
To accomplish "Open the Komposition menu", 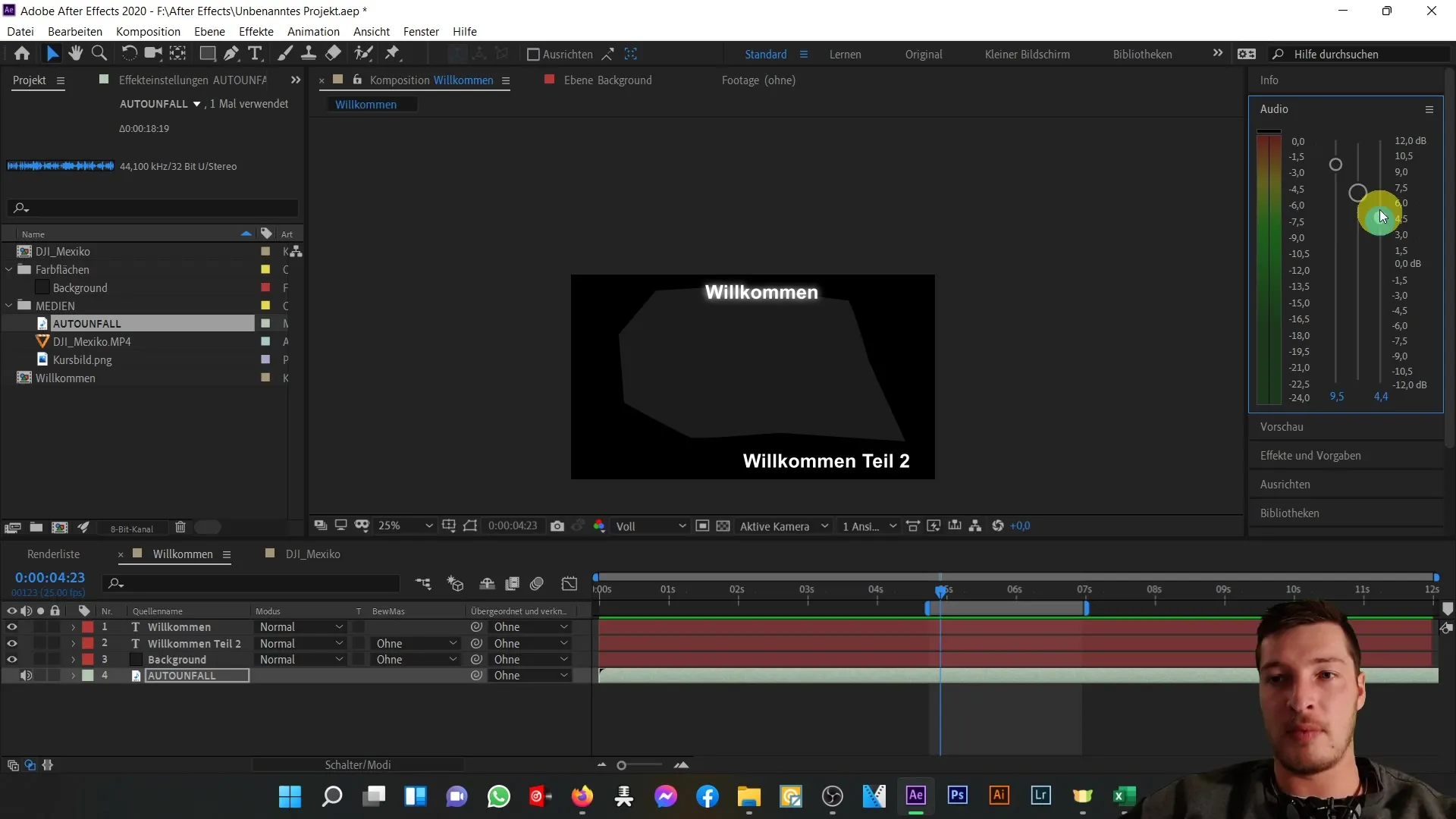I will [148, 31].
